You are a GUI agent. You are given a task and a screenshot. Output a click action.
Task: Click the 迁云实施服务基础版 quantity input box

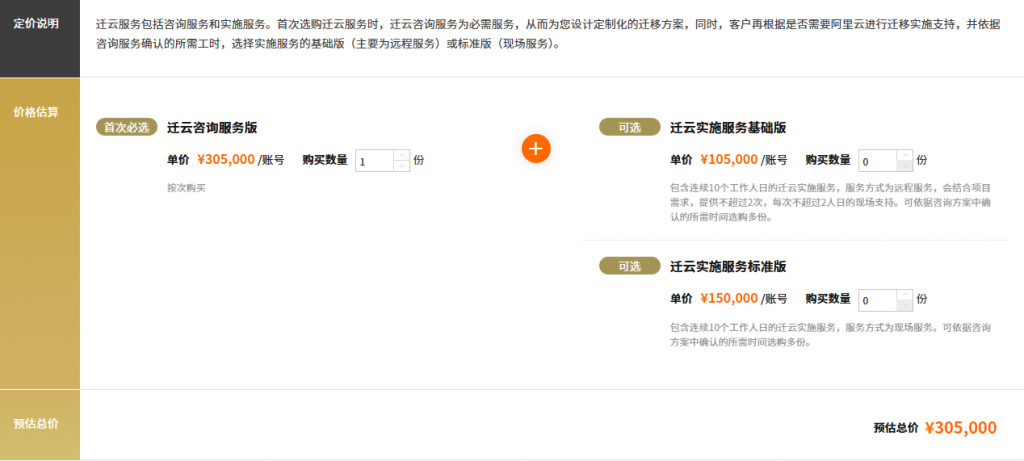point(877,160)
